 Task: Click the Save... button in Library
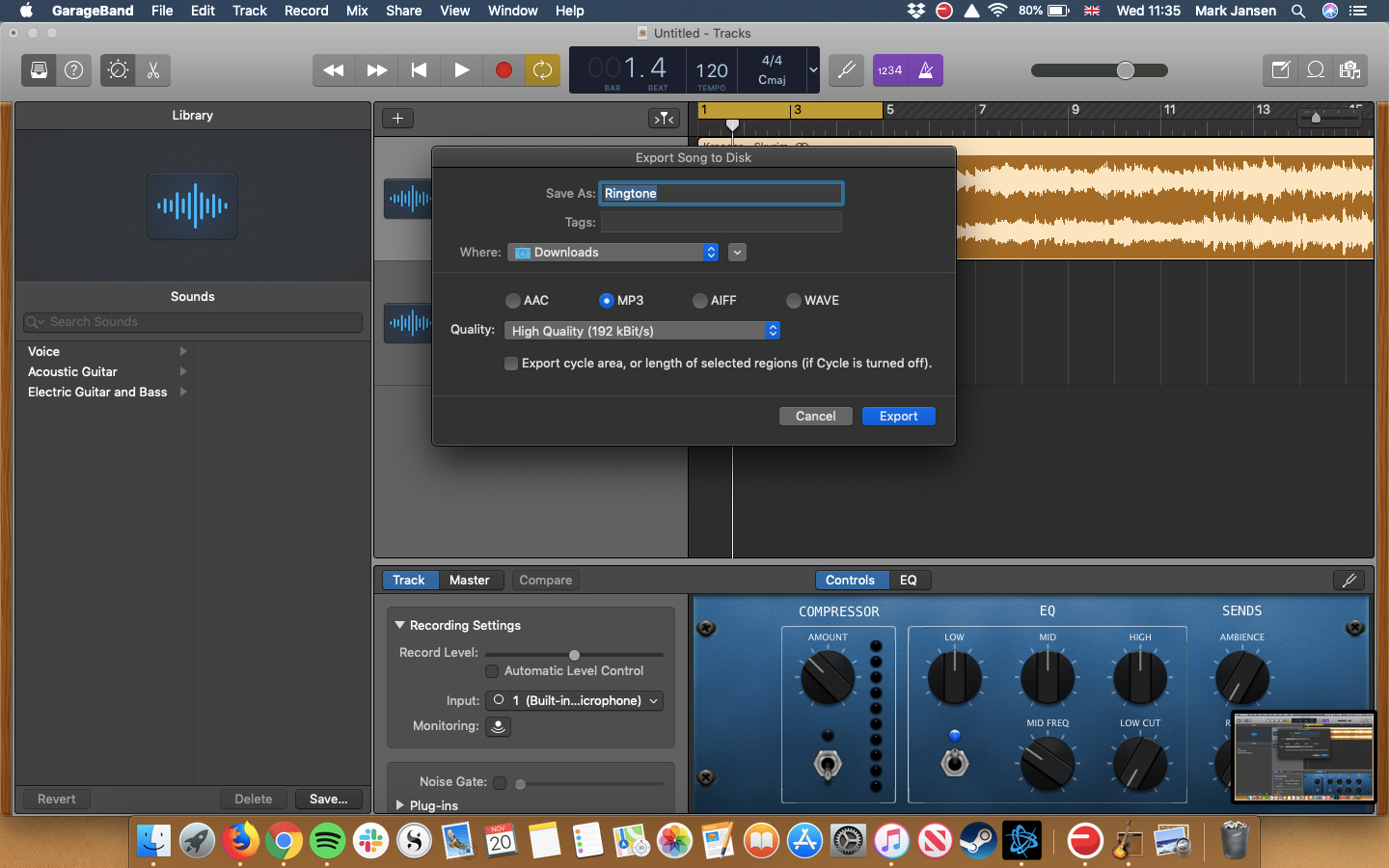[329, 799]
